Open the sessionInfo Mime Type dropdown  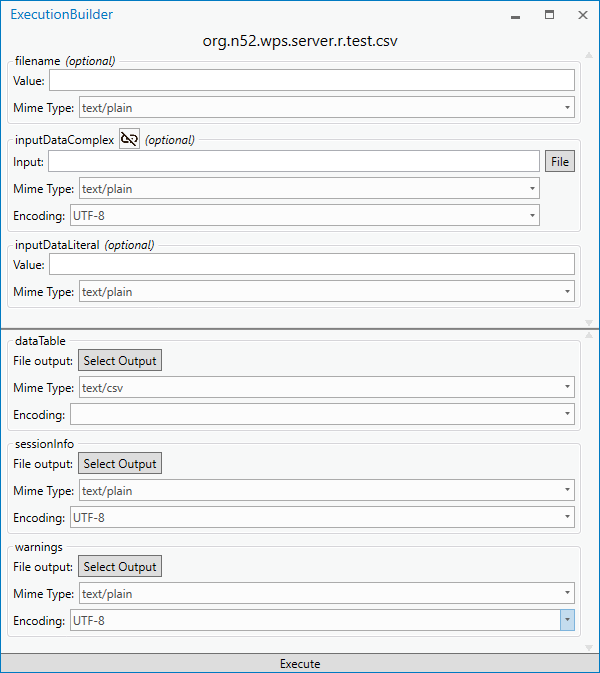(x=327, y=490)
